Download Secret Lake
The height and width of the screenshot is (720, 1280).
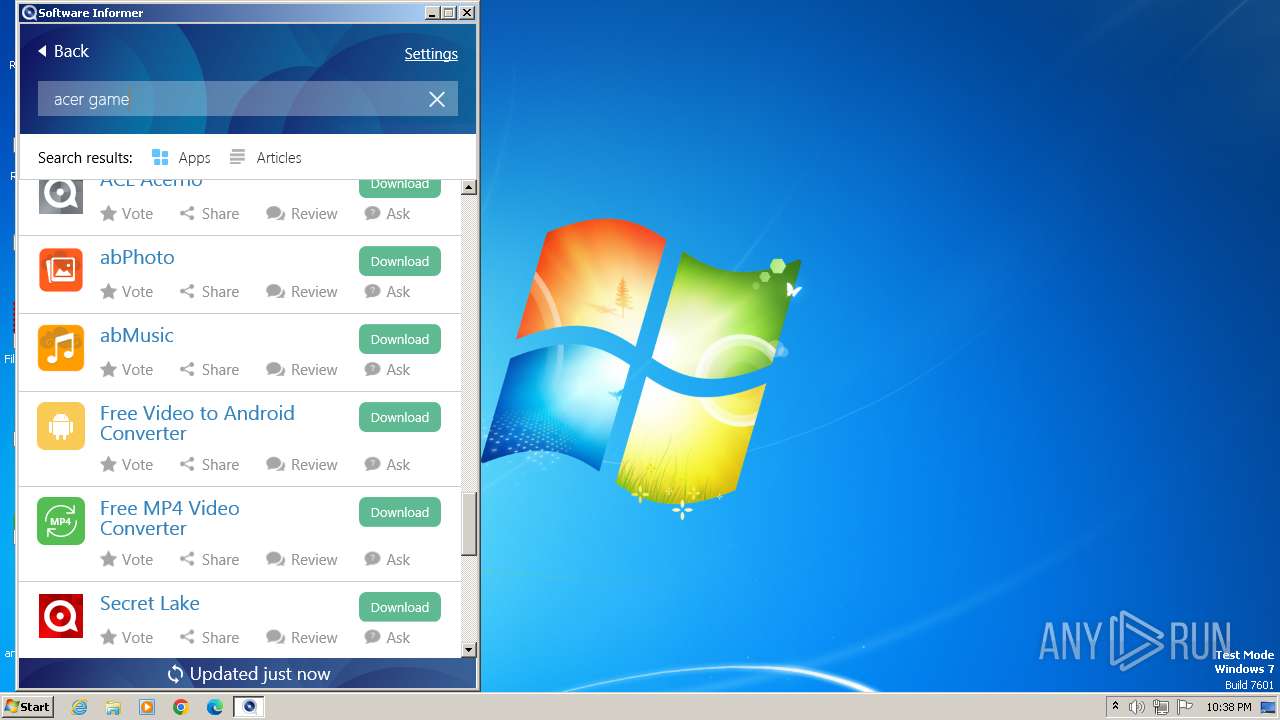pyautogui.click(x=400, y=607)
